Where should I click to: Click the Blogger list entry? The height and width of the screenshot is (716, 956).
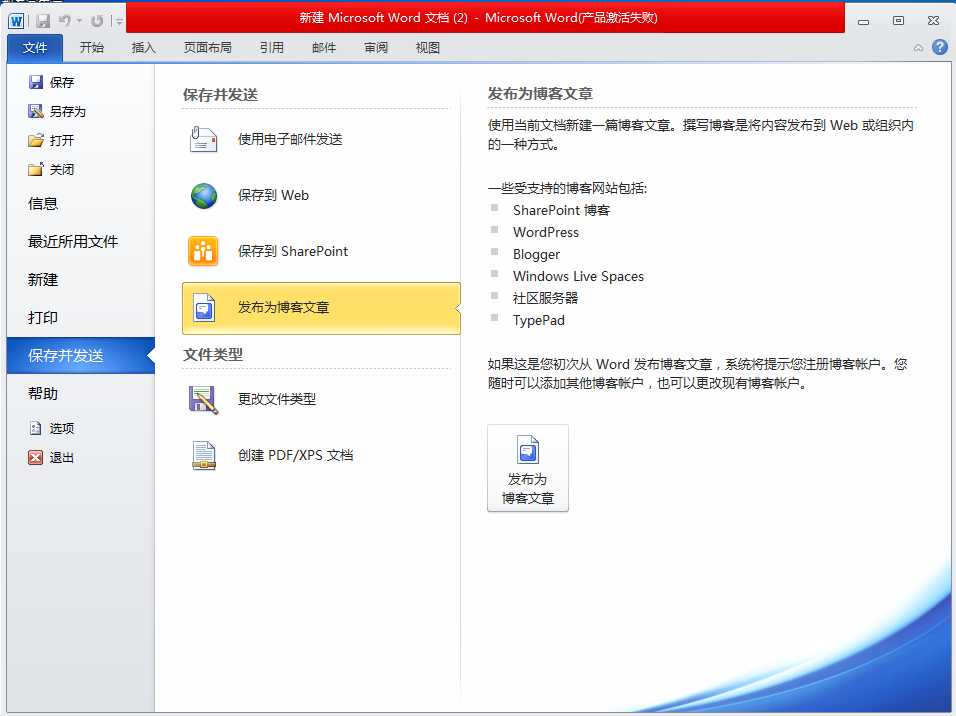(x=536, y=254)
